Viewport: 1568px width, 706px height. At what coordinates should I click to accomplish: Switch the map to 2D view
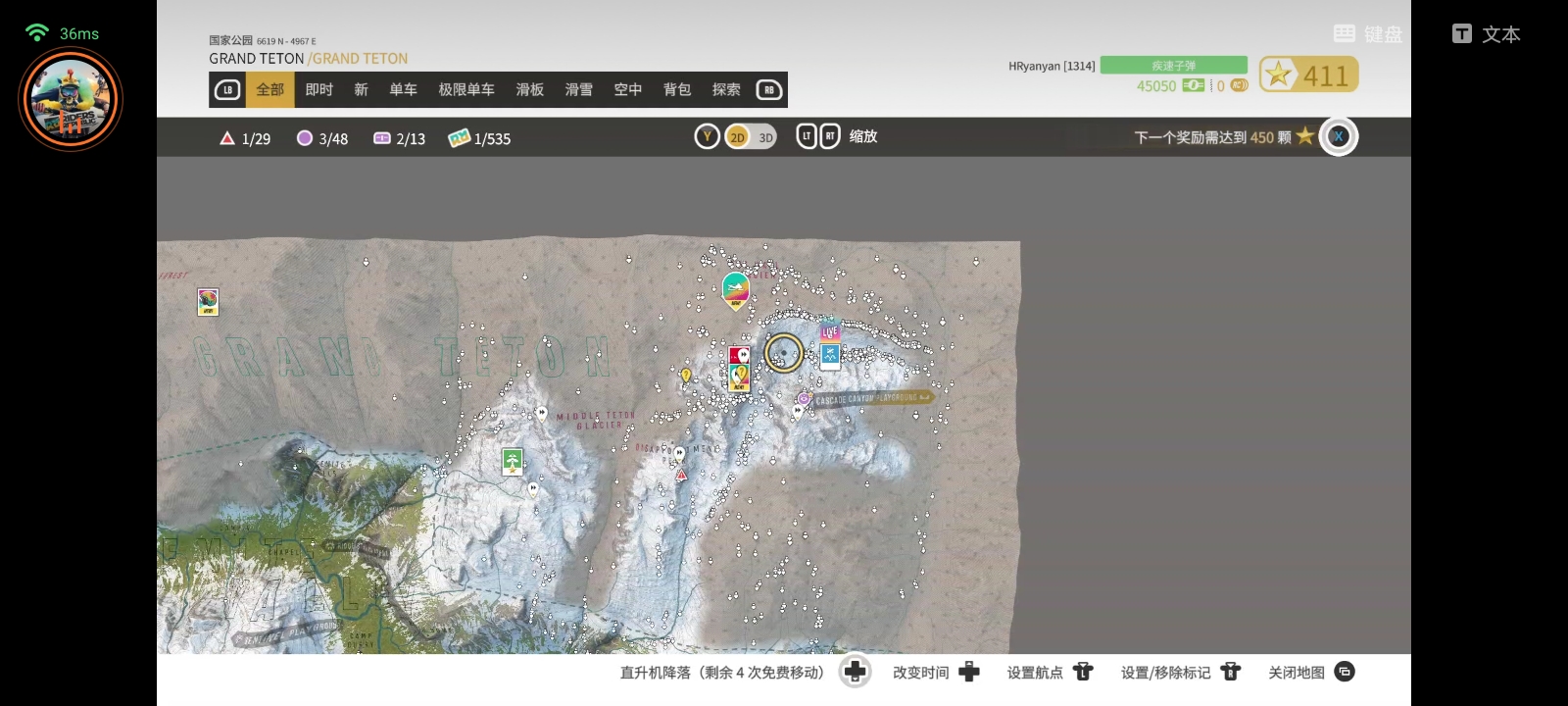[738, 137]
